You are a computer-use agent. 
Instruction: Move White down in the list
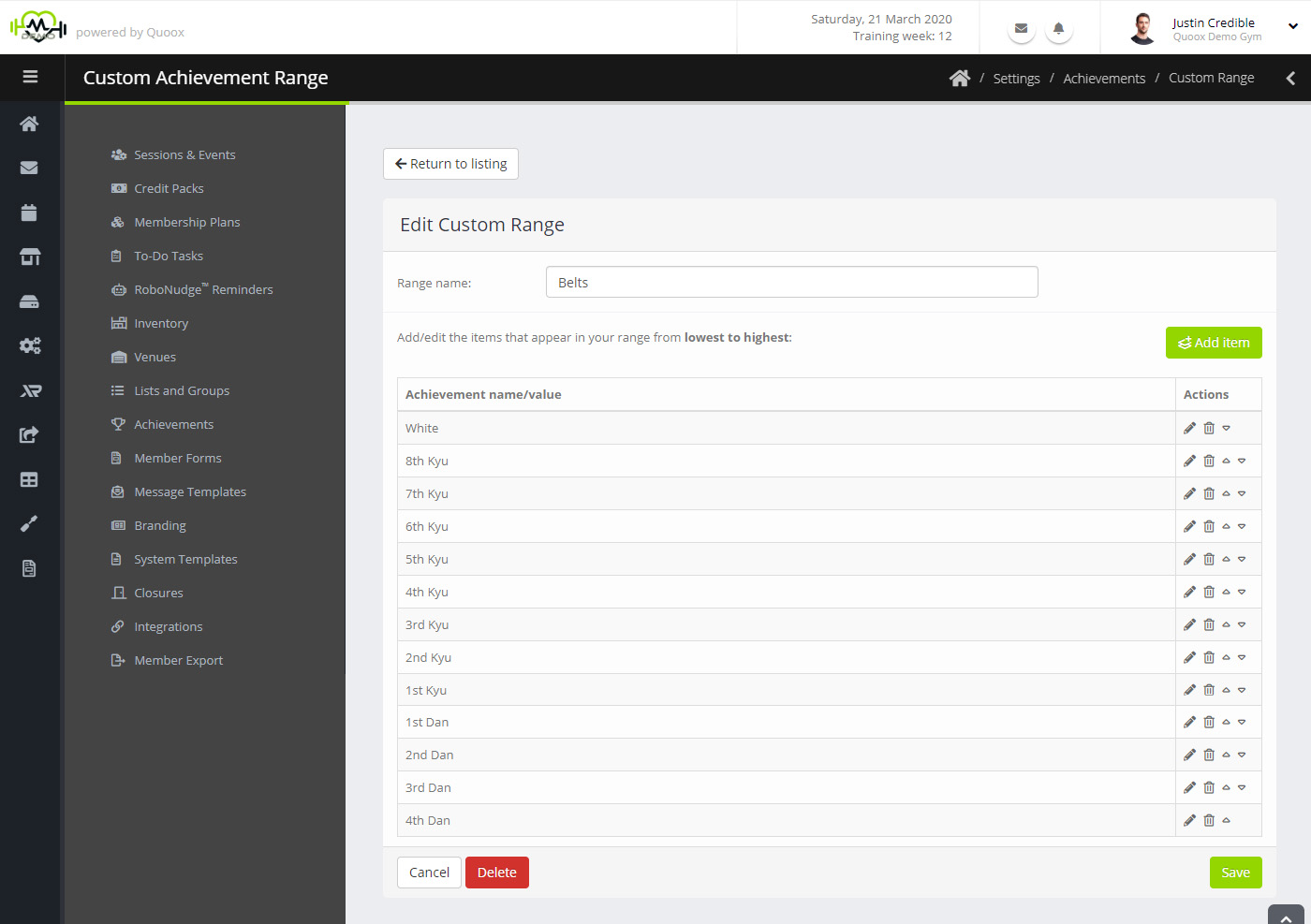tap(1226, 428)
